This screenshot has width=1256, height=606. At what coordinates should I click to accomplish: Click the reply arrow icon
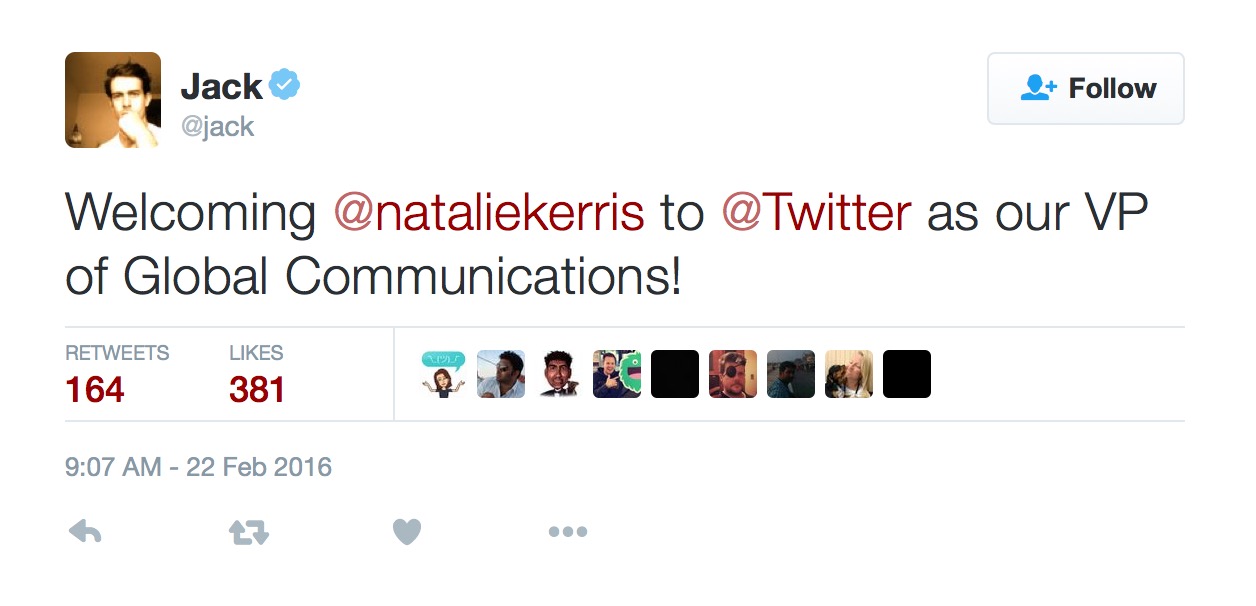tap(85, 532)
